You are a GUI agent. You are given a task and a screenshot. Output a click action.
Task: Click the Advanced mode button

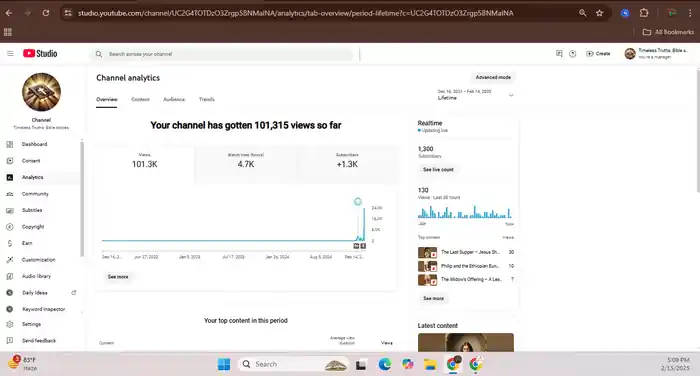tap(493, 77)
